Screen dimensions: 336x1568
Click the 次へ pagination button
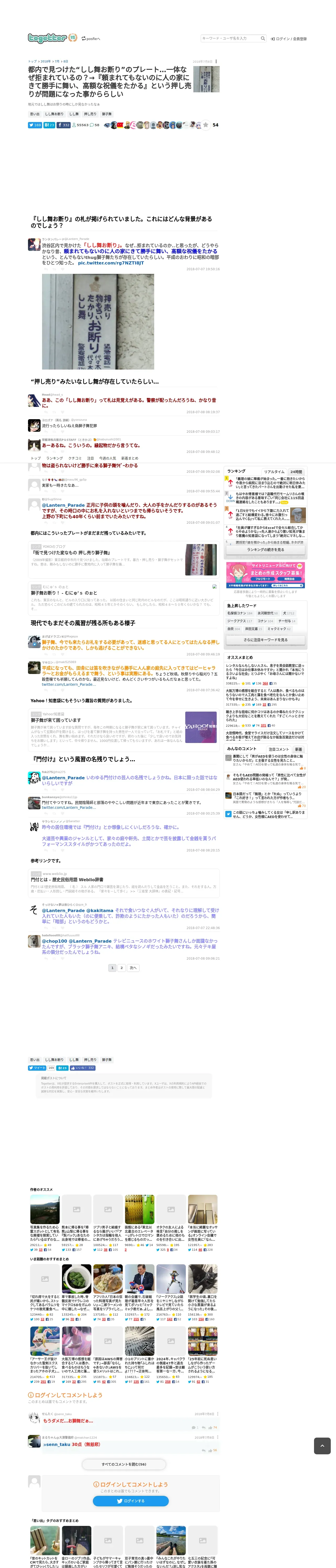(133, 967)
